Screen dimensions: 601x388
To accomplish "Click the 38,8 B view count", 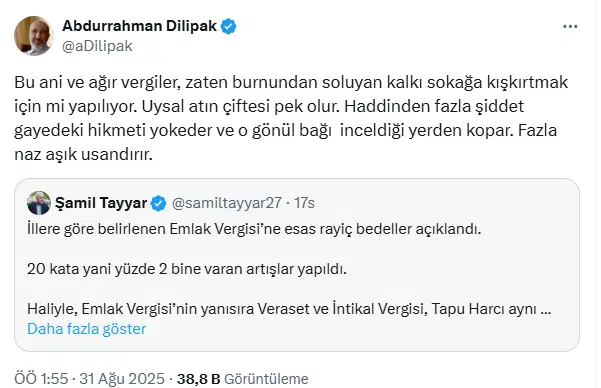I will pos(198,379).
